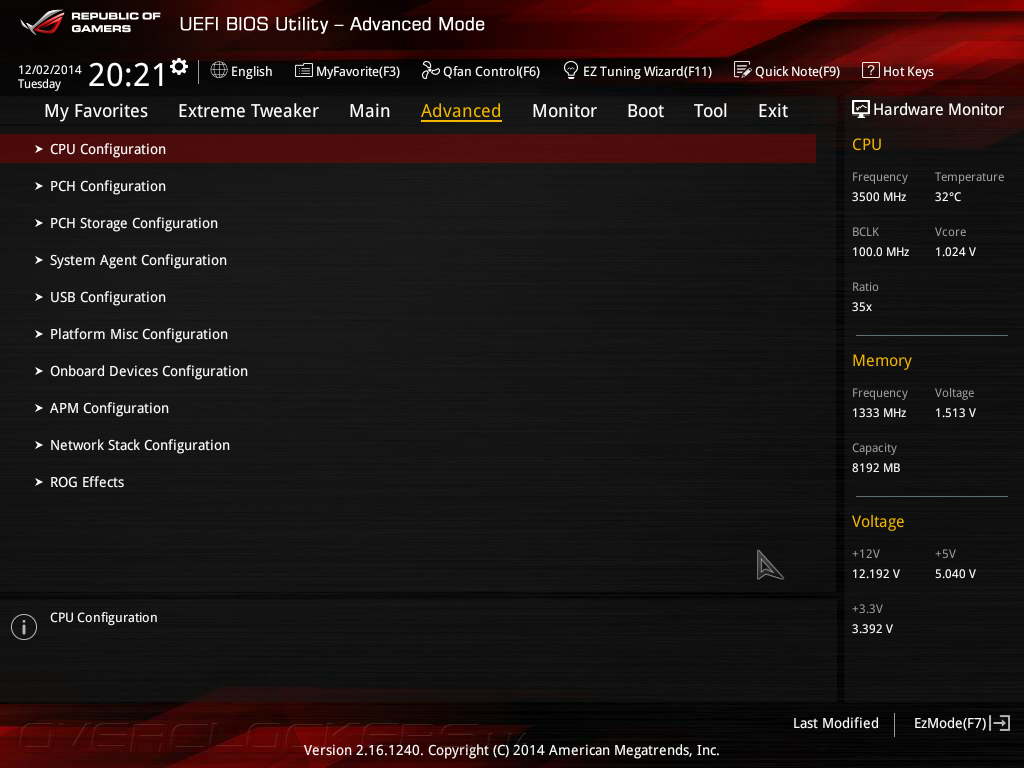The height and width of the screenshot is (768, 1024).
Task: Open the Network Stack Configuration entry
Action: 140,445
